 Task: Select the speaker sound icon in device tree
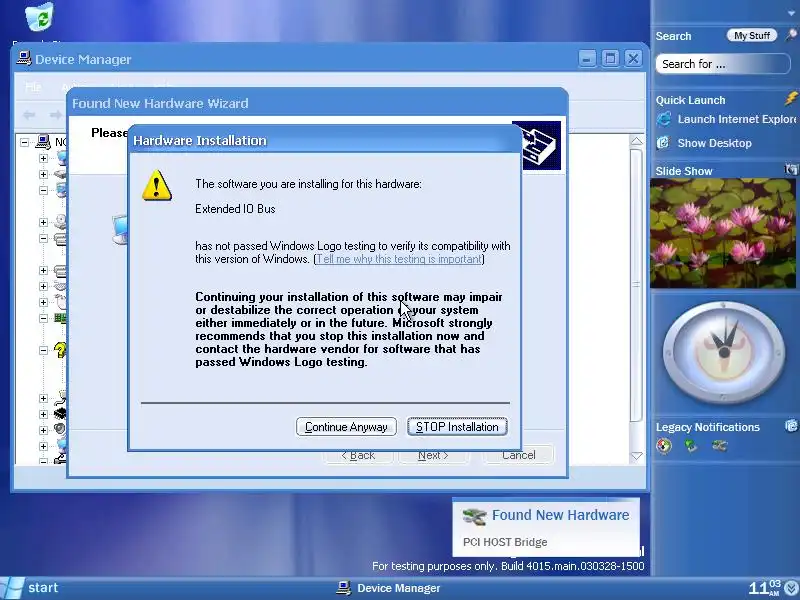tap(60, 430)
